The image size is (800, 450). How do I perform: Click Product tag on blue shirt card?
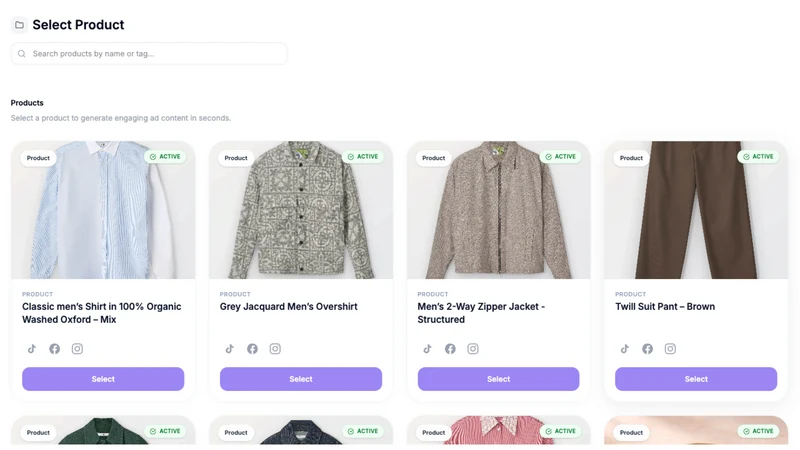(38, 158)
